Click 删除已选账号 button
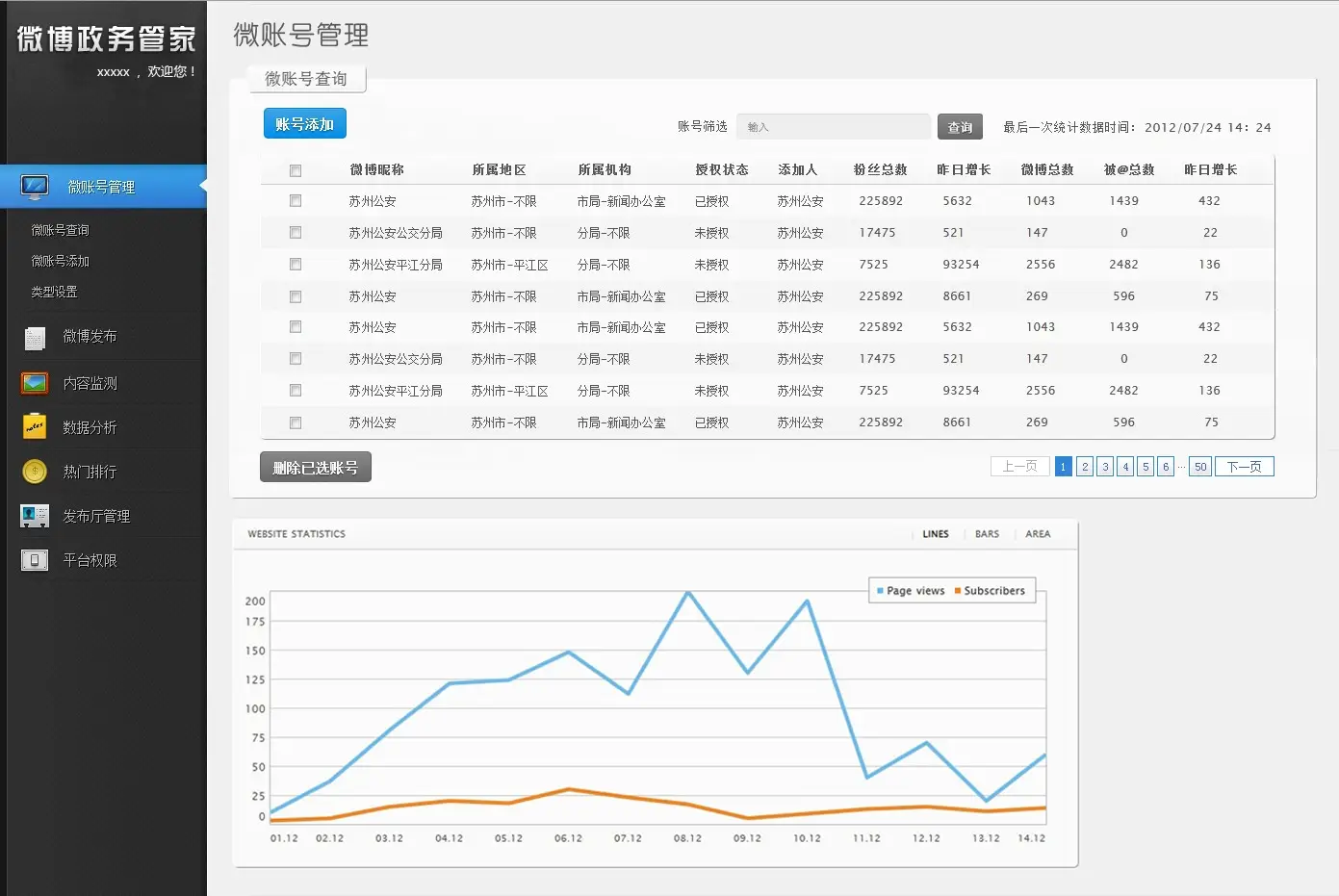The image size is (1339, 896). pos(316,468)
